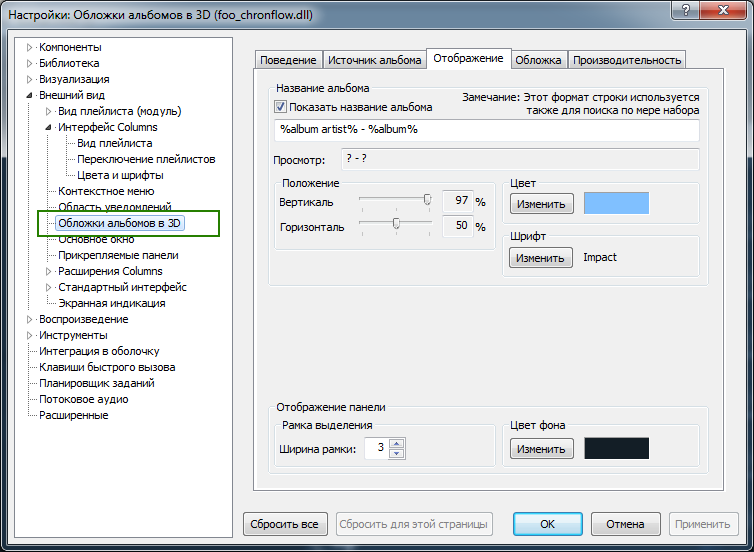
Task: Expand the Инструменты tree node
Action: (x=29, y=335)
